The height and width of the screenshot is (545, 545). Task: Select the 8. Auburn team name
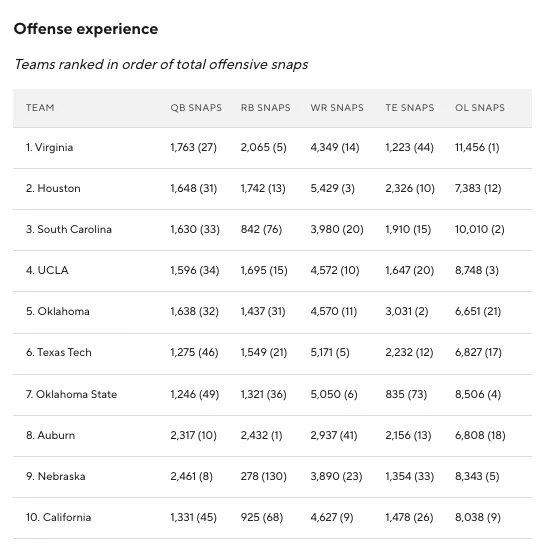50,436
